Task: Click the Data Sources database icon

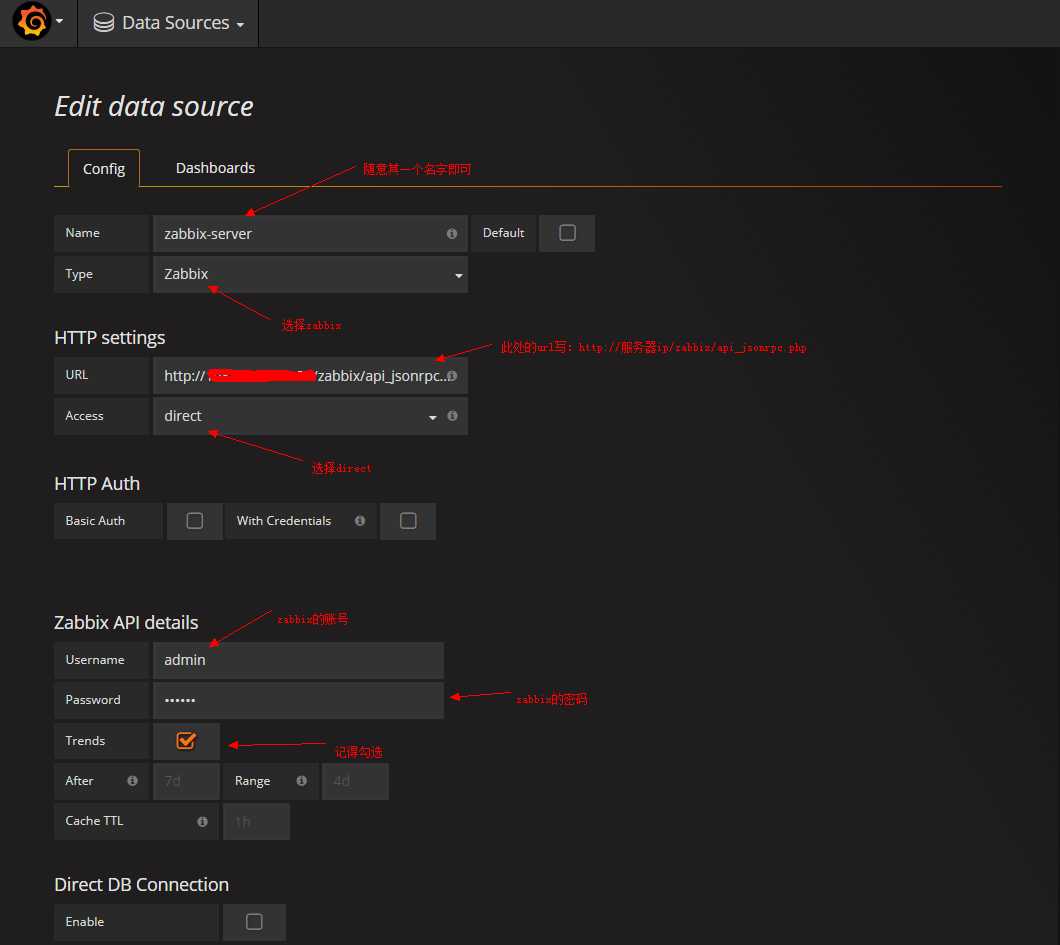Action: click(x=103, y=23)
